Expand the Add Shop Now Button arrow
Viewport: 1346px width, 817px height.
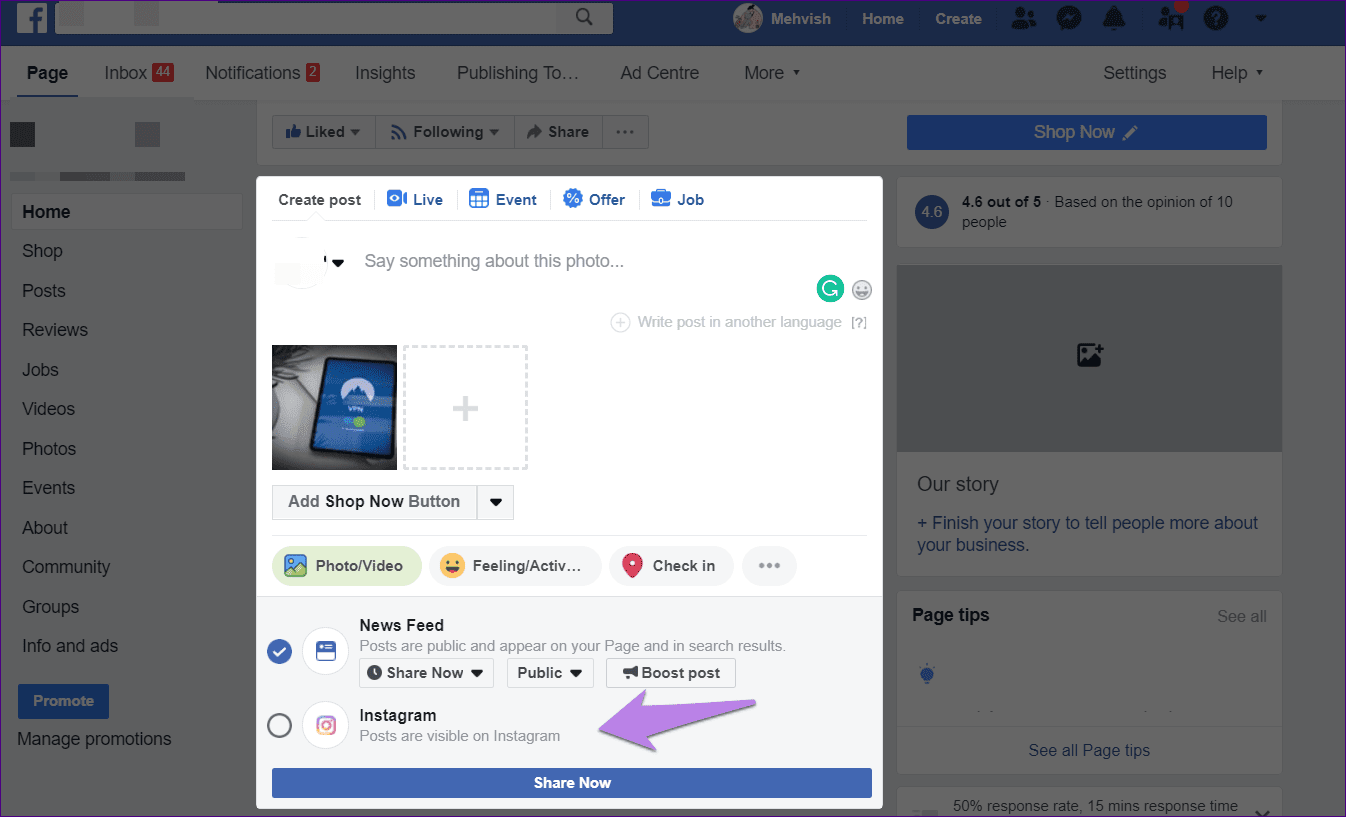(496, 502)
